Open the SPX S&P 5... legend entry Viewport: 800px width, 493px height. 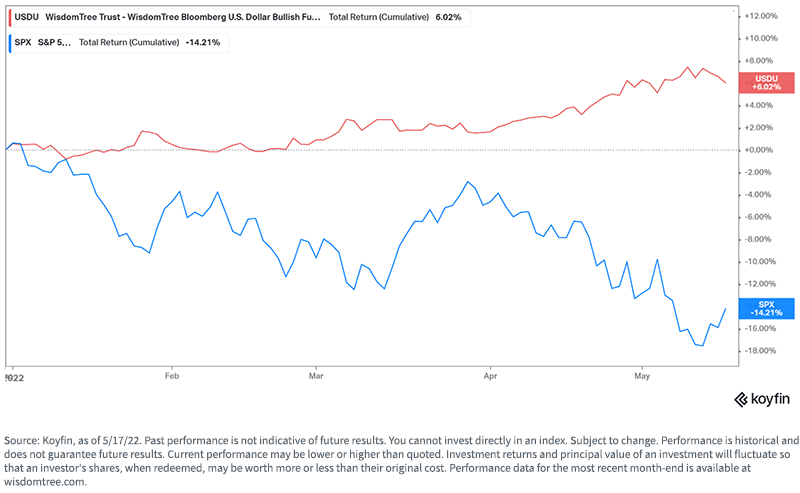(x=118, y=43)
